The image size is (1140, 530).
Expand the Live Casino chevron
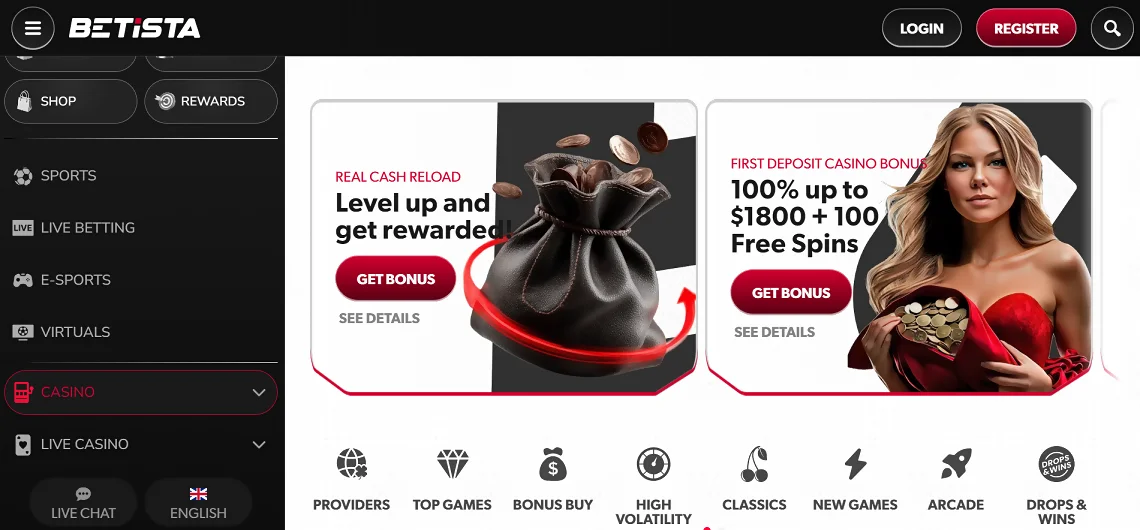coord(259,444)
